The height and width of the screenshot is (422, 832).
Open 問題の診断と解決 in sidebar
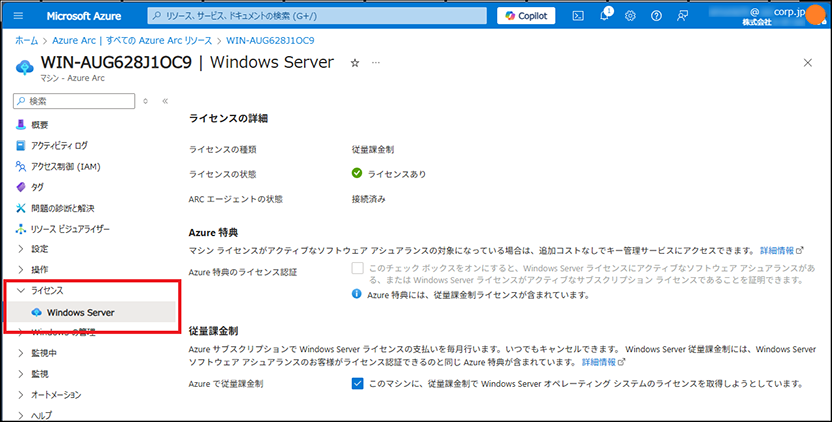[x=63, y=208]
